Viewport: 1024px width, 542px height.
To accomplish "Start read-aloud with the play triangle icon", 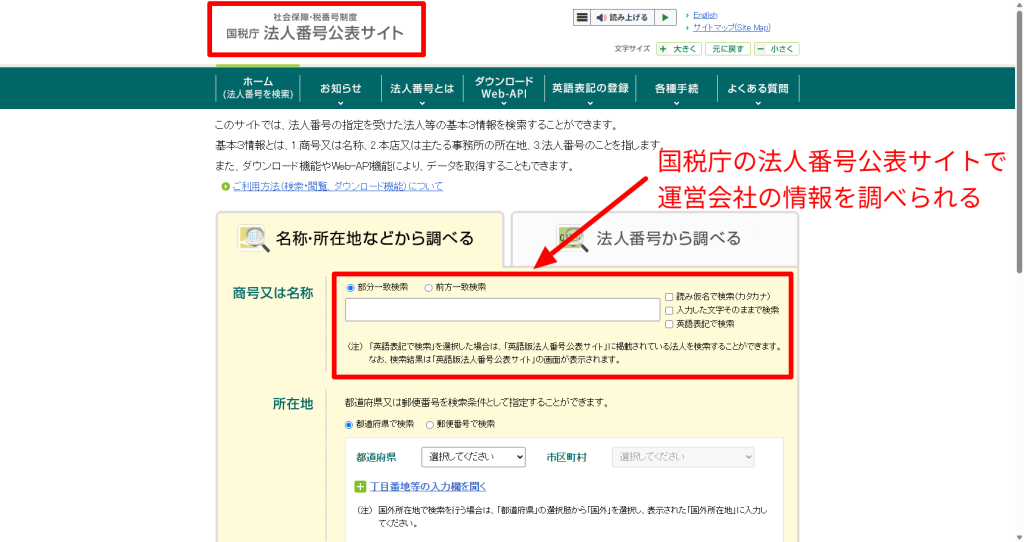I will tap(665, 18).
